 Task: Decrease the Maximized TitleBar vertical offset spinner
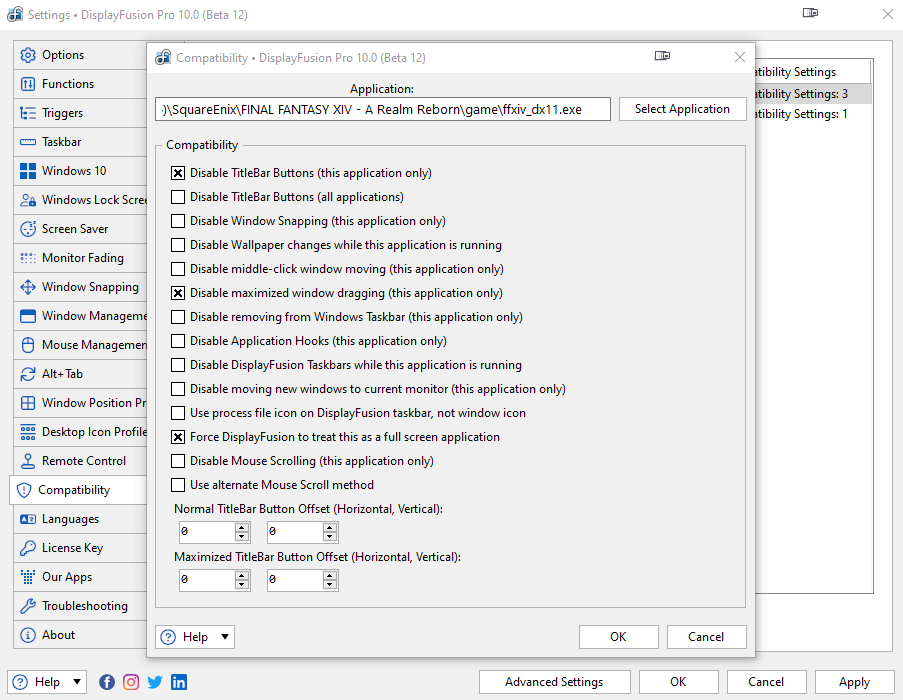tap(330, 585)
